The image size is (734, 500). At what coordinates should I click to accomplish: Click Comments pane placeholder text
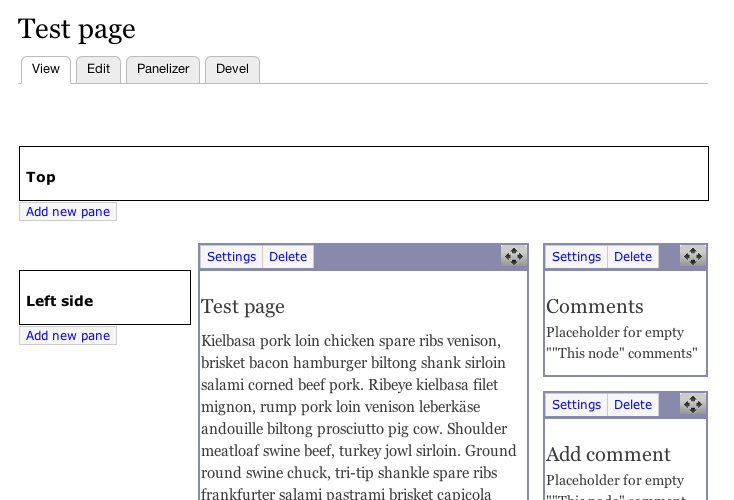(622, 343)
